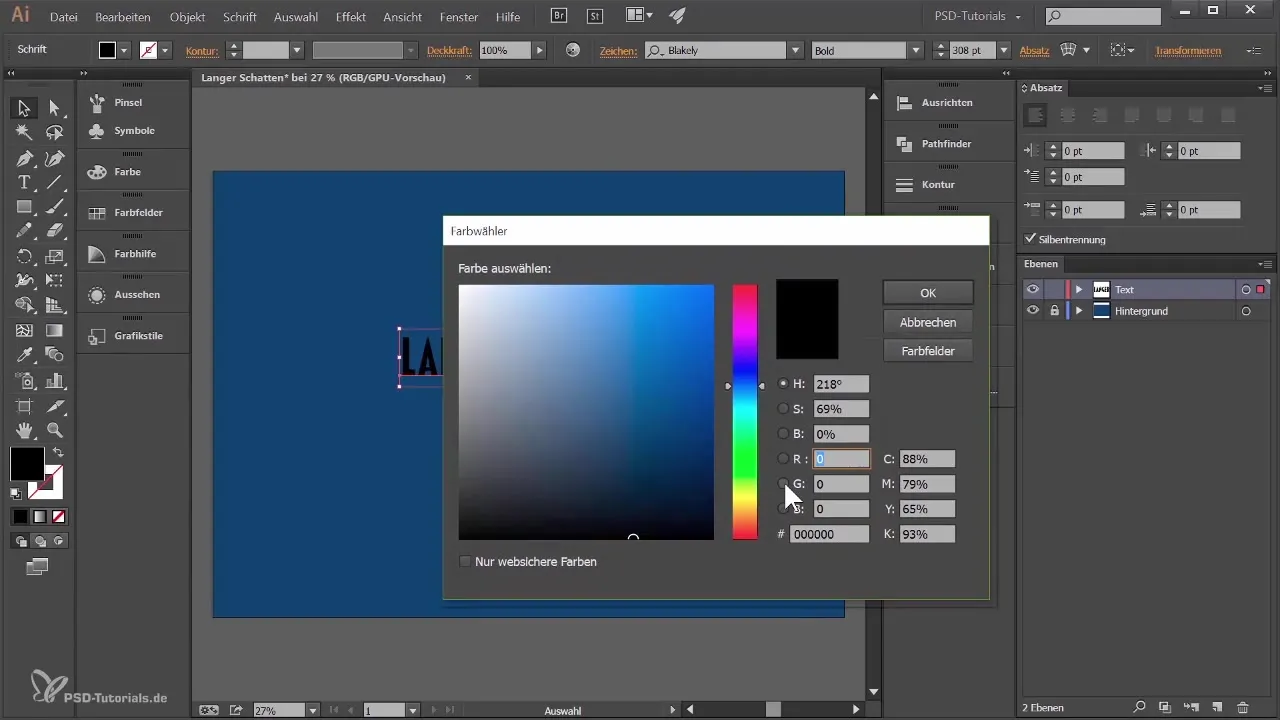Uncheck the Silbentrennung checkbox
1280x720 pixels.
coord(1031,239)
